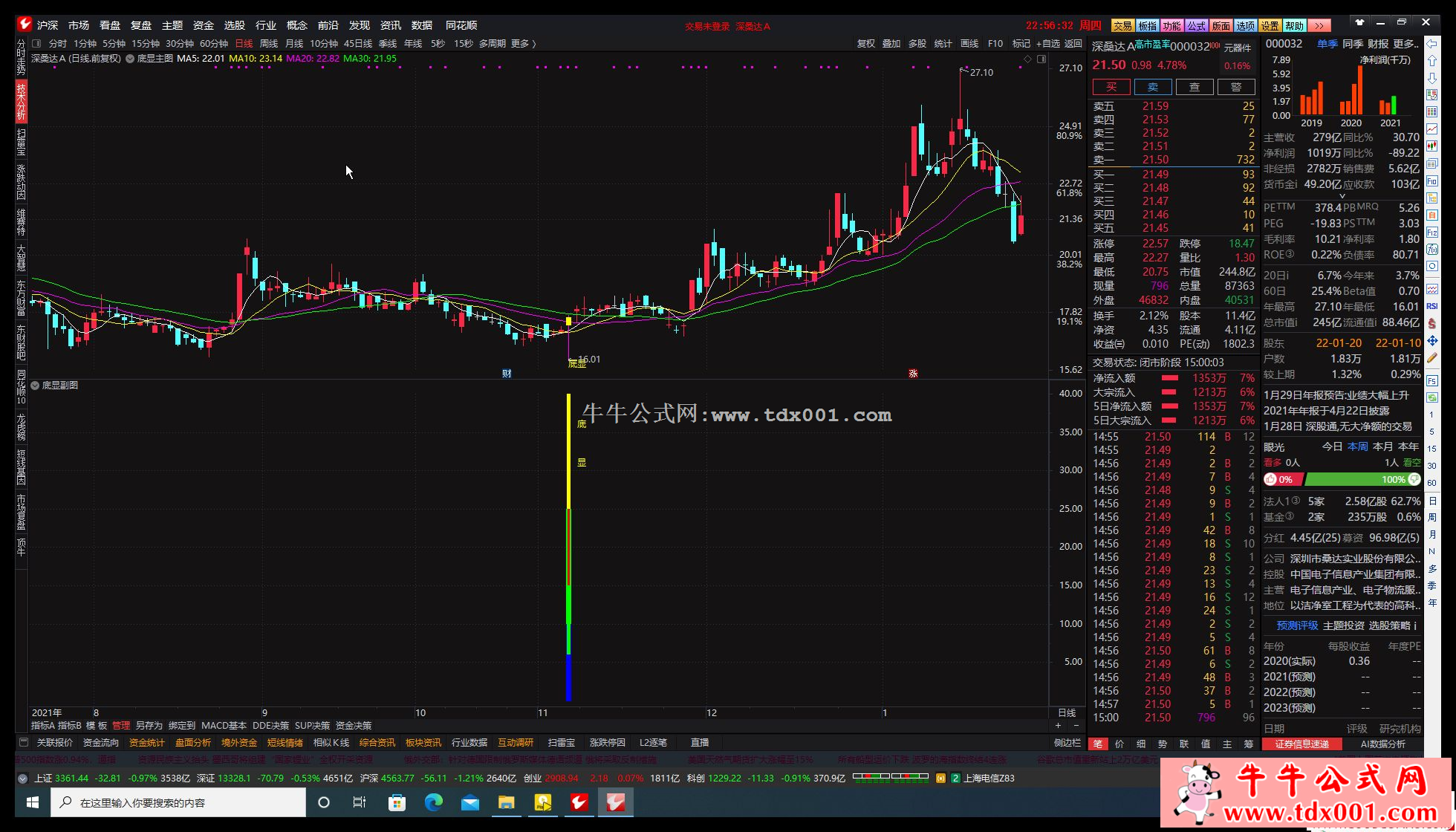
Task: Click the 财 event marker under the chart
Action: [507, 374]
